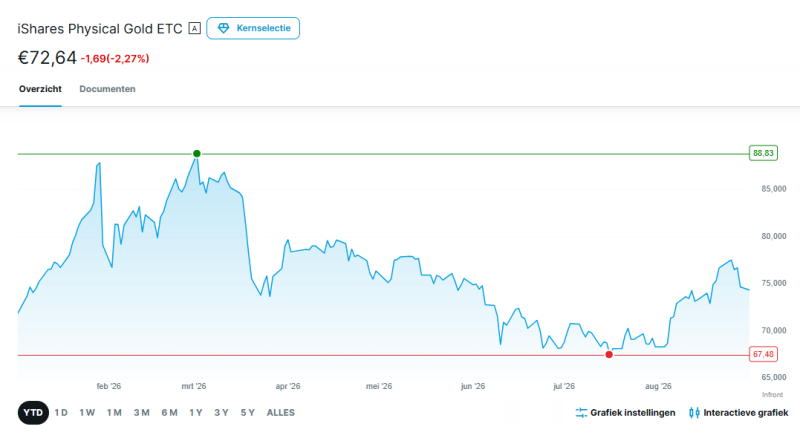Click the green high point marker
Viewport: 800px width, 438px height.
pos(197,154)
